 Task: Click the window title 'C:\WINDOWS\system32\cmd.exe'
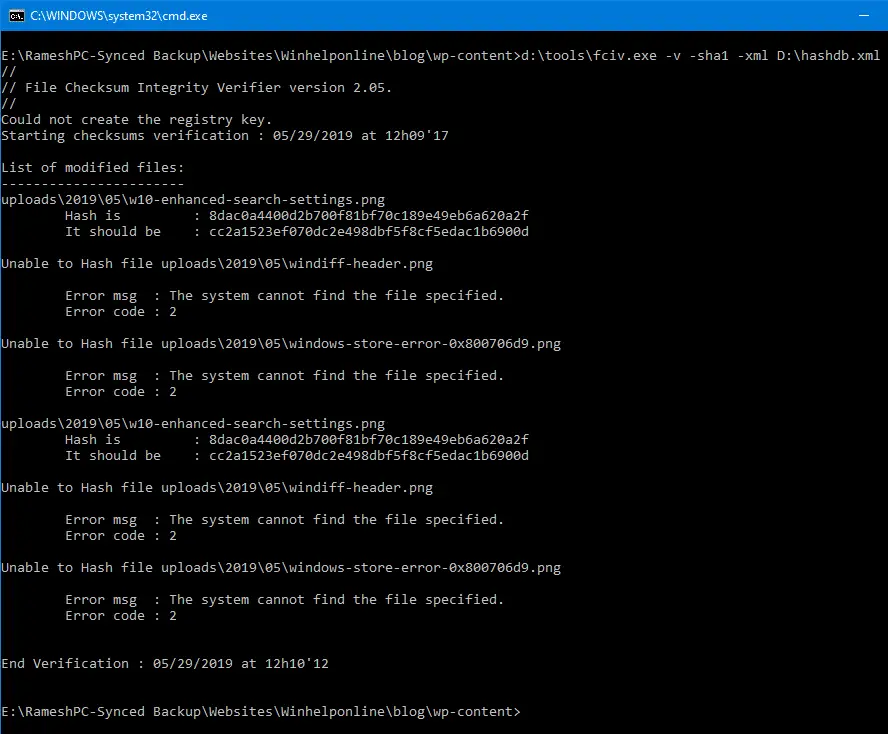(x=119, y=16)
